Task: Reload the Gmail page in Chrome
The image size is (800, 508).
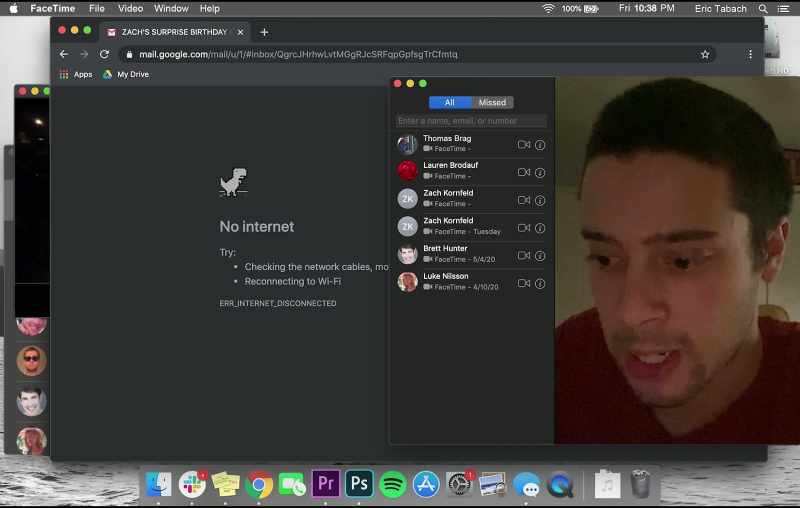Action: [105, 54]
